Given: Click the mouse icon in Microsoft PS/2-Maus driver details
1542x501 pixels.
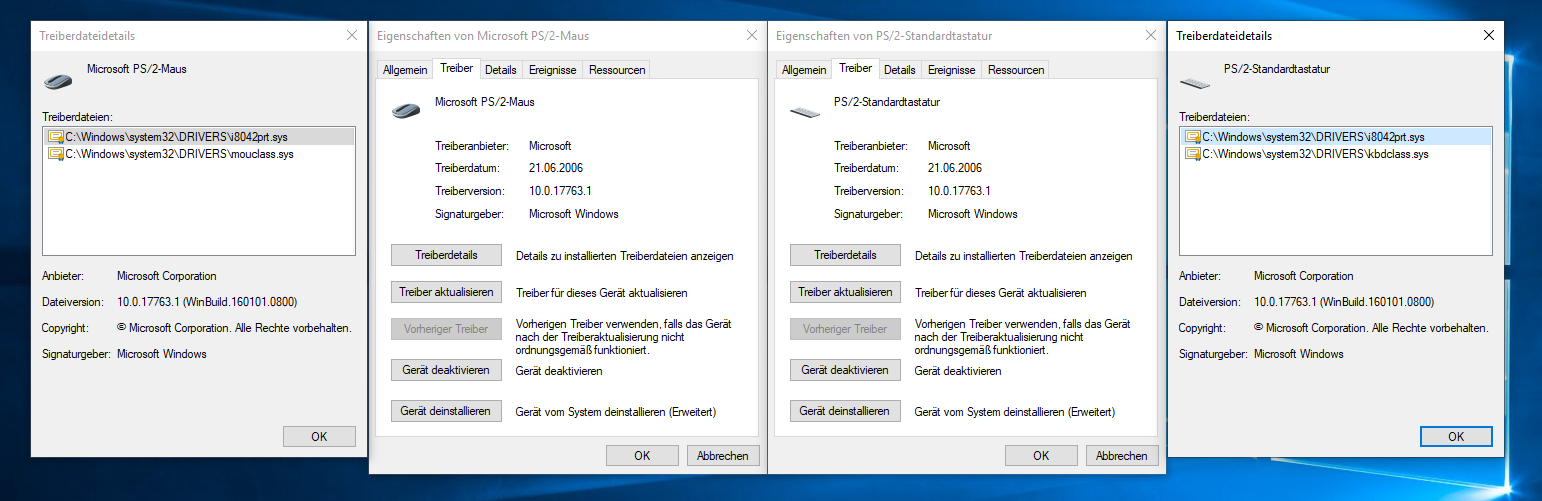Looking at the screenshot, I should click(58, 80).
